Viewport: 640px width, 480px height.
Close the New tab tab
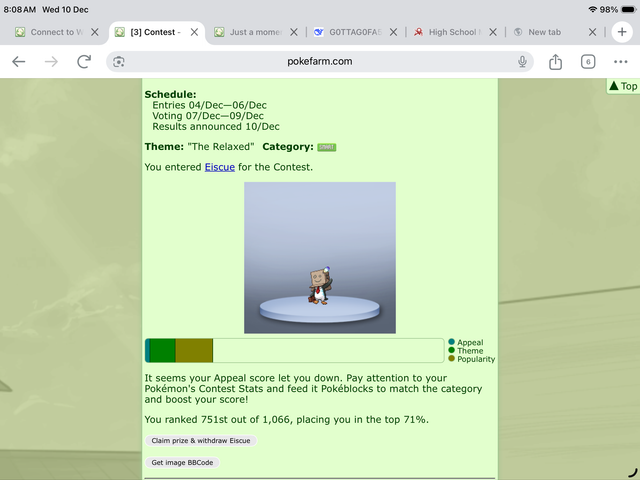[x=593, y=32]
